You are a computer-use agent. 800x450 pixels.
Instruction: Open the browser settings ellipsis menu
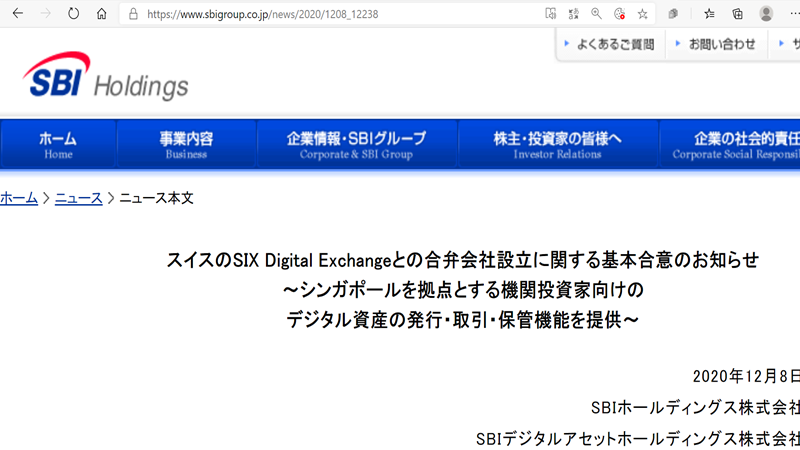(794, 14)
